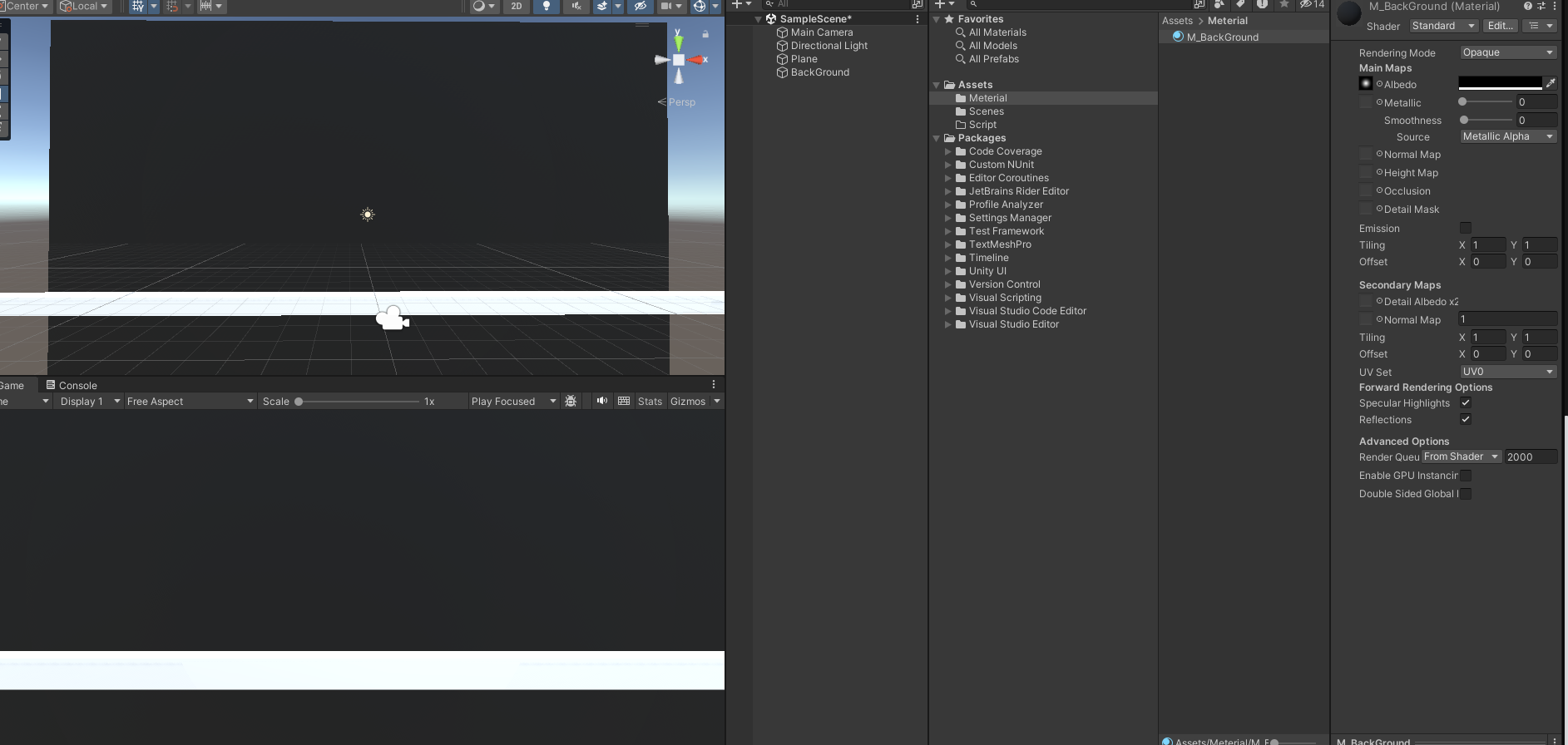The image size is (1568, 745).
Task: Open Inspector component kebab menu
Action: coord(1555,6)
